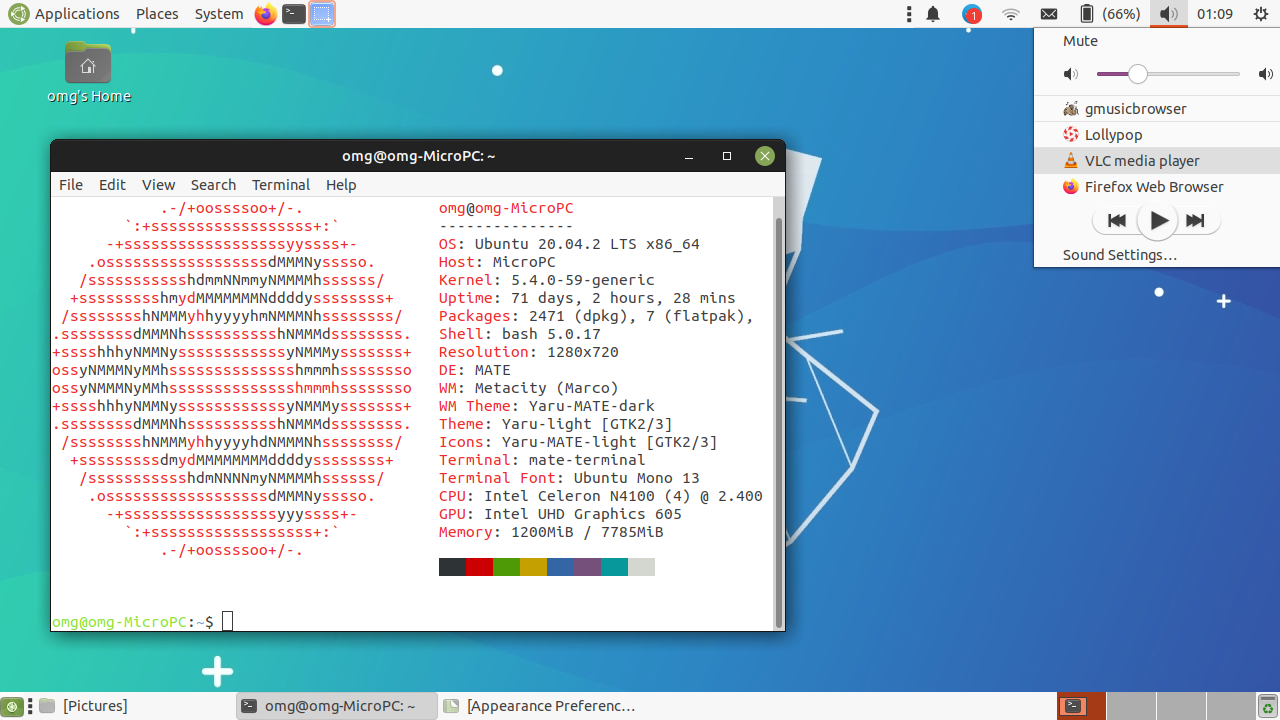
Task: Open the System menu
Action: click(219, 14)
